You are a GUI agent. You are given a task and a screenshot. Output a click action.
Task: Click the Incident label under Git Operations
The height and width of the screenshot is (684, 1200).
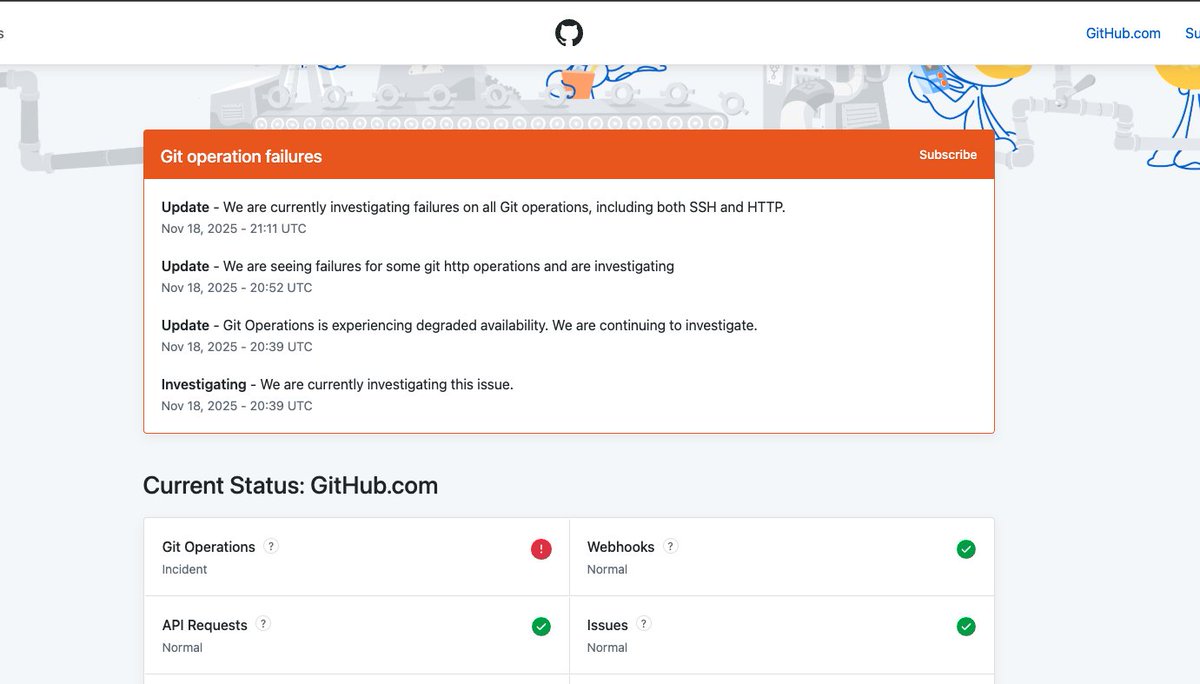(x=184, y=569)
